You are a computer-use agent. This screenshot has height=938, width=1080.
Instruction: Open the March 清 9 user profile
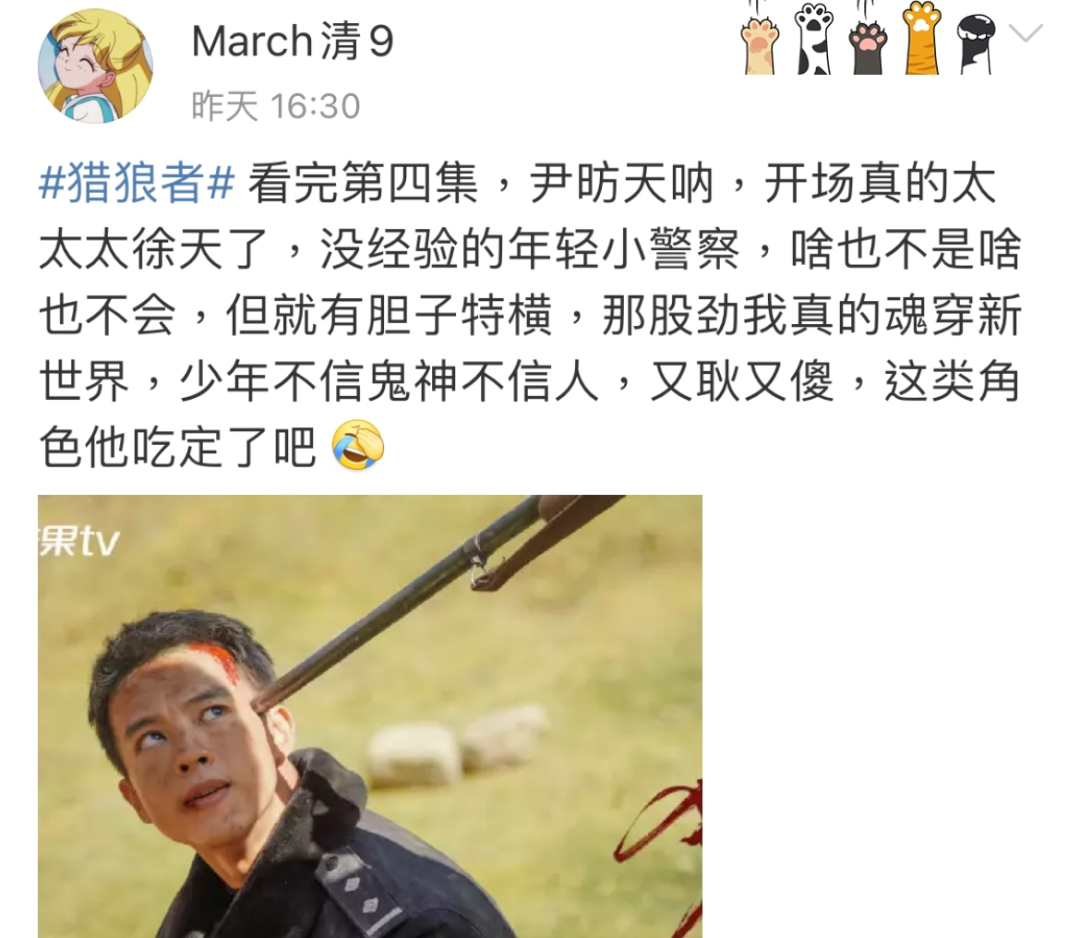[293, 41]
